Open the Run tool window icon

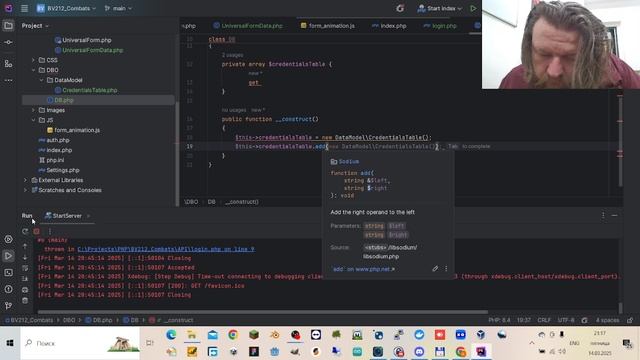point(8,256)
